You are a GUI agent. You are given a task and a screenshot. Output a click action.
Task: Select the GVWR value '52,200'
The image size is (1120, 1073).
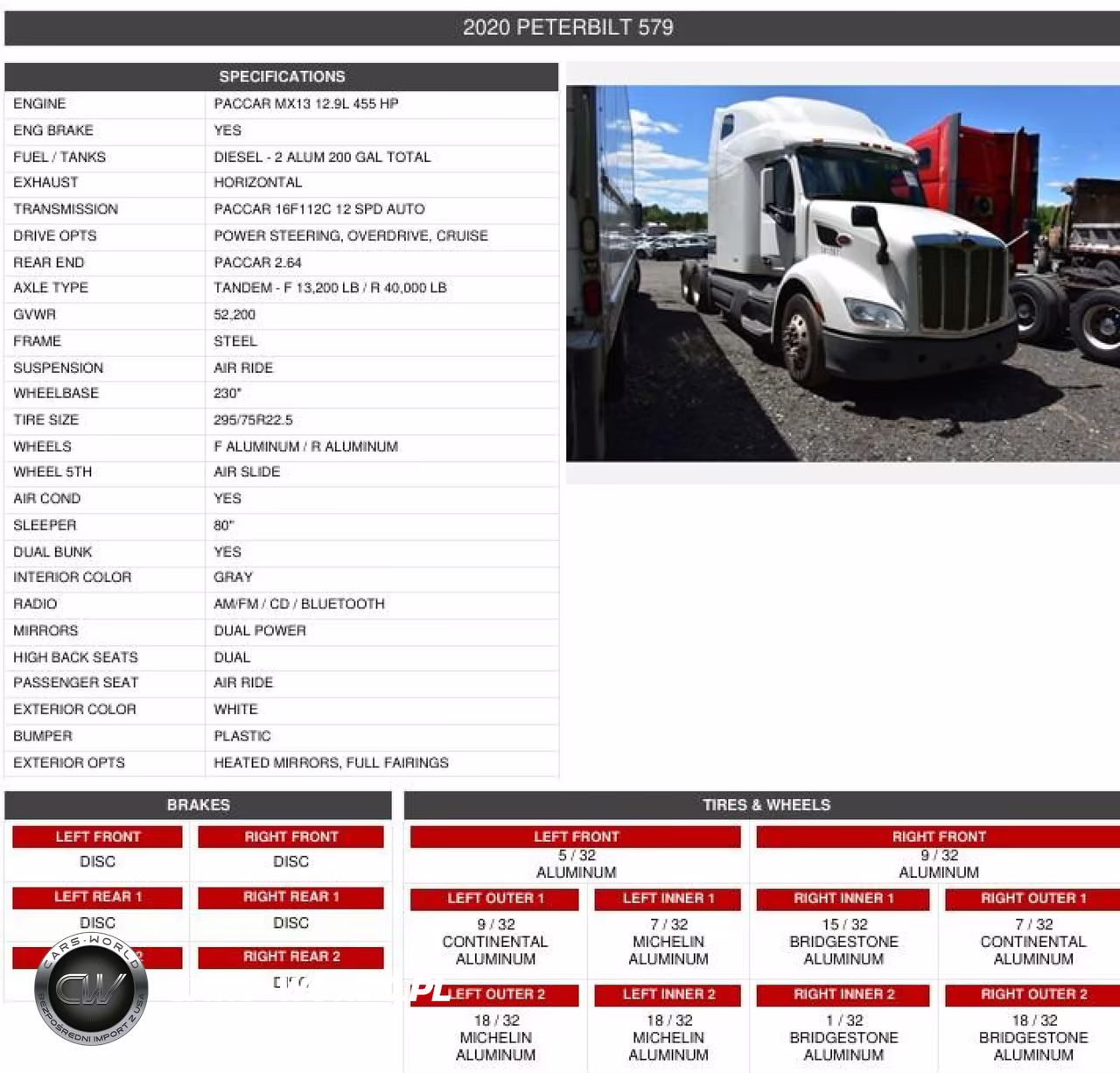234,315
